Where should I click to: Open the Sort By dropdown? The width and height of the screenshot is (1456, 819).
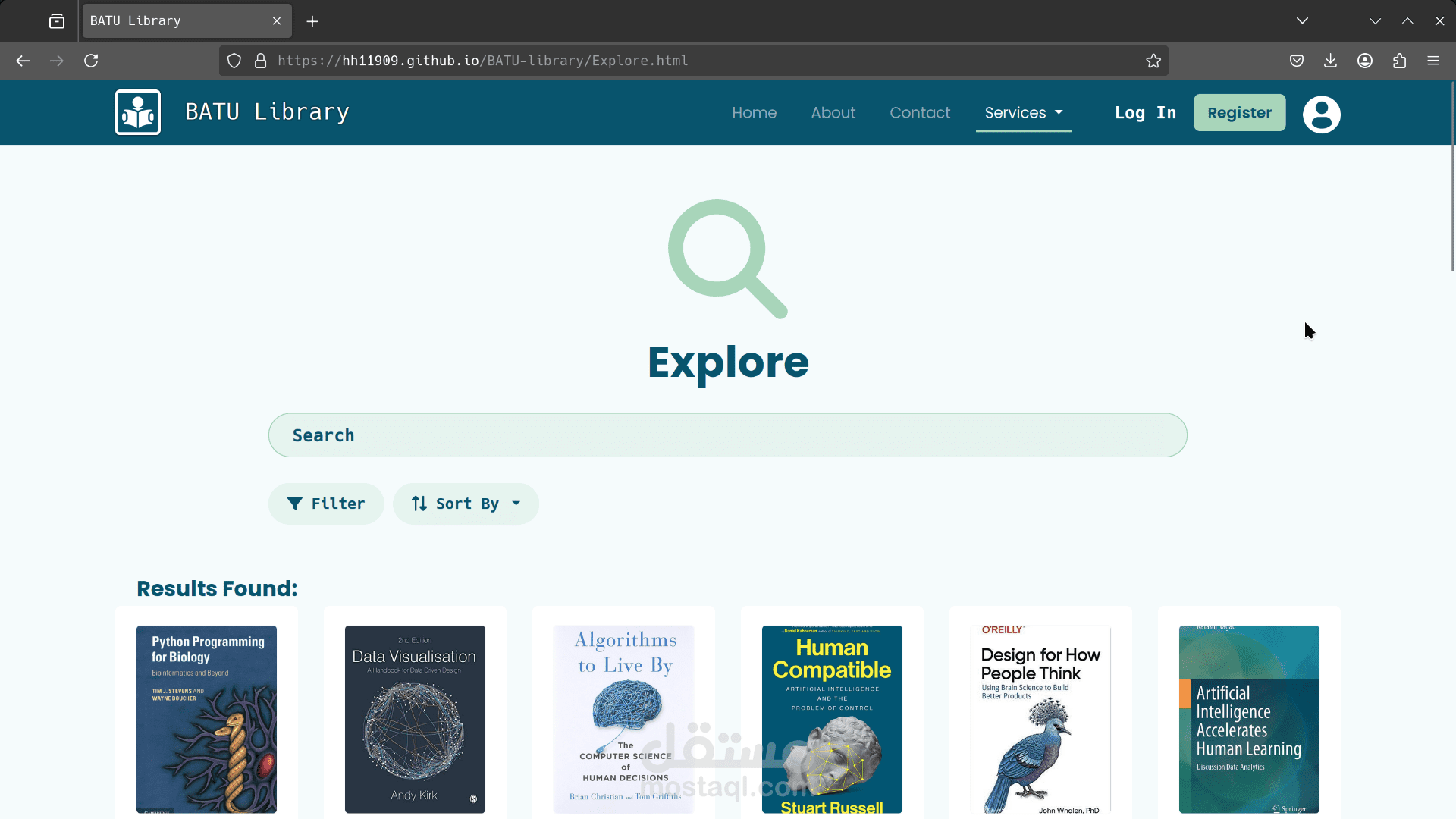click(x=466, y=504)
